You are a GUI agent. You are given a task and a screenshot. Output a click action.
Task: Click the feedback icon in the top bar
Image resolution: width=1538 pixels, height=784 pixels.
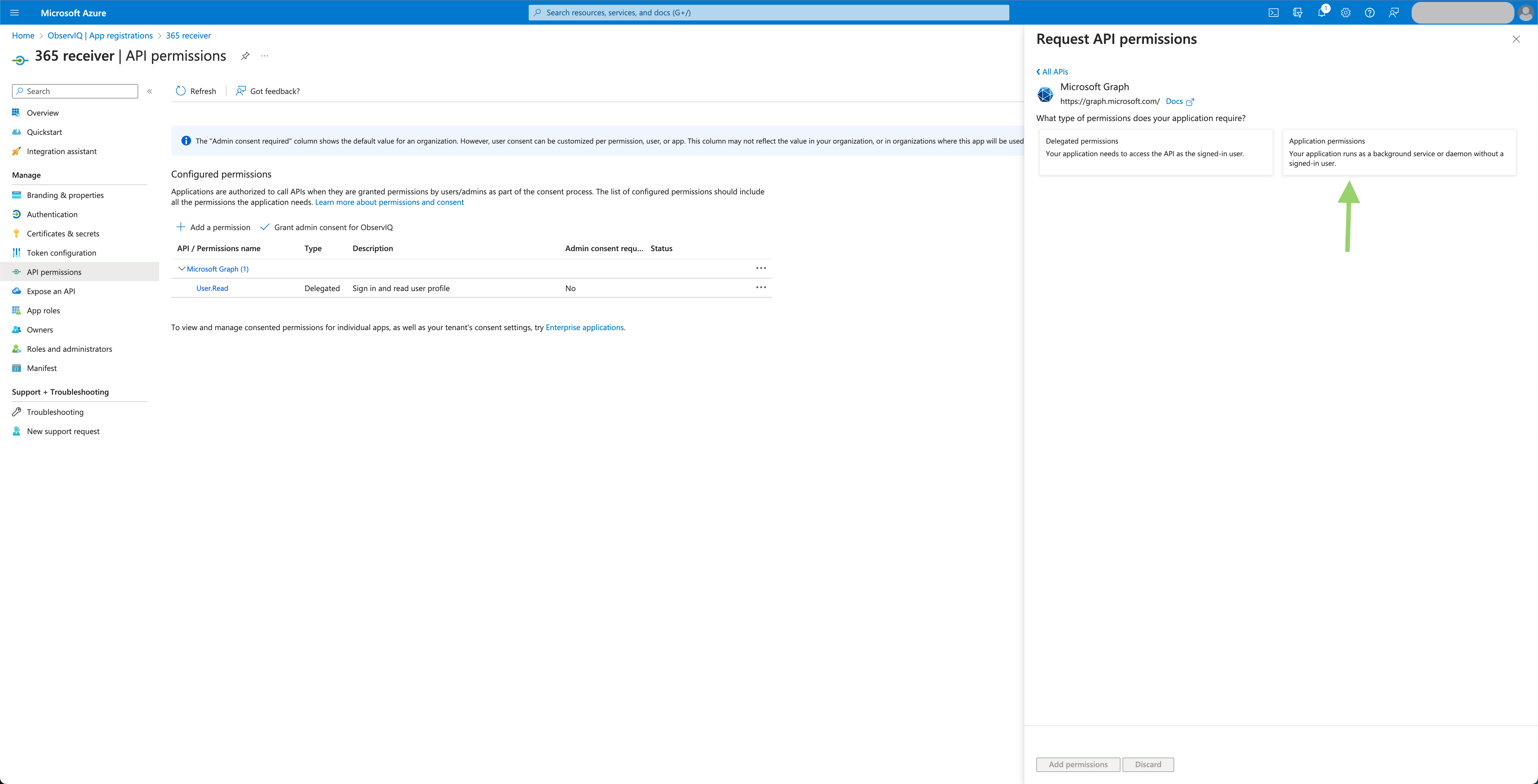click(1394, 12)
